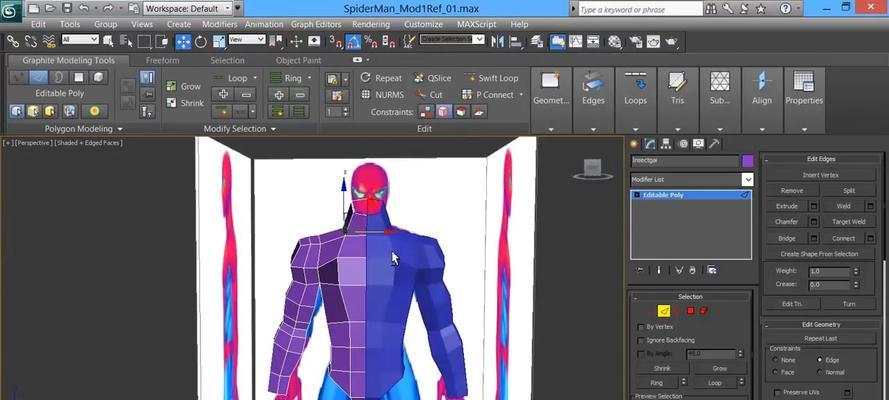Select the Element sub-object cube icon
This screenshot has height=400, width=889.
(99, 77)
